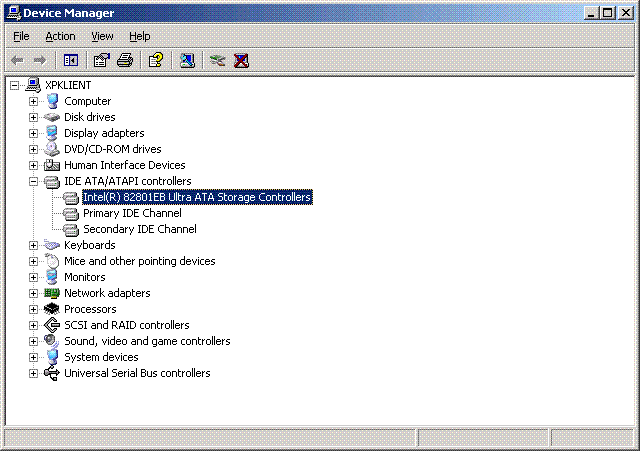Expand the Human Interface Devices node
Viewport: 640px width, 451px height.
coord(33,165)
